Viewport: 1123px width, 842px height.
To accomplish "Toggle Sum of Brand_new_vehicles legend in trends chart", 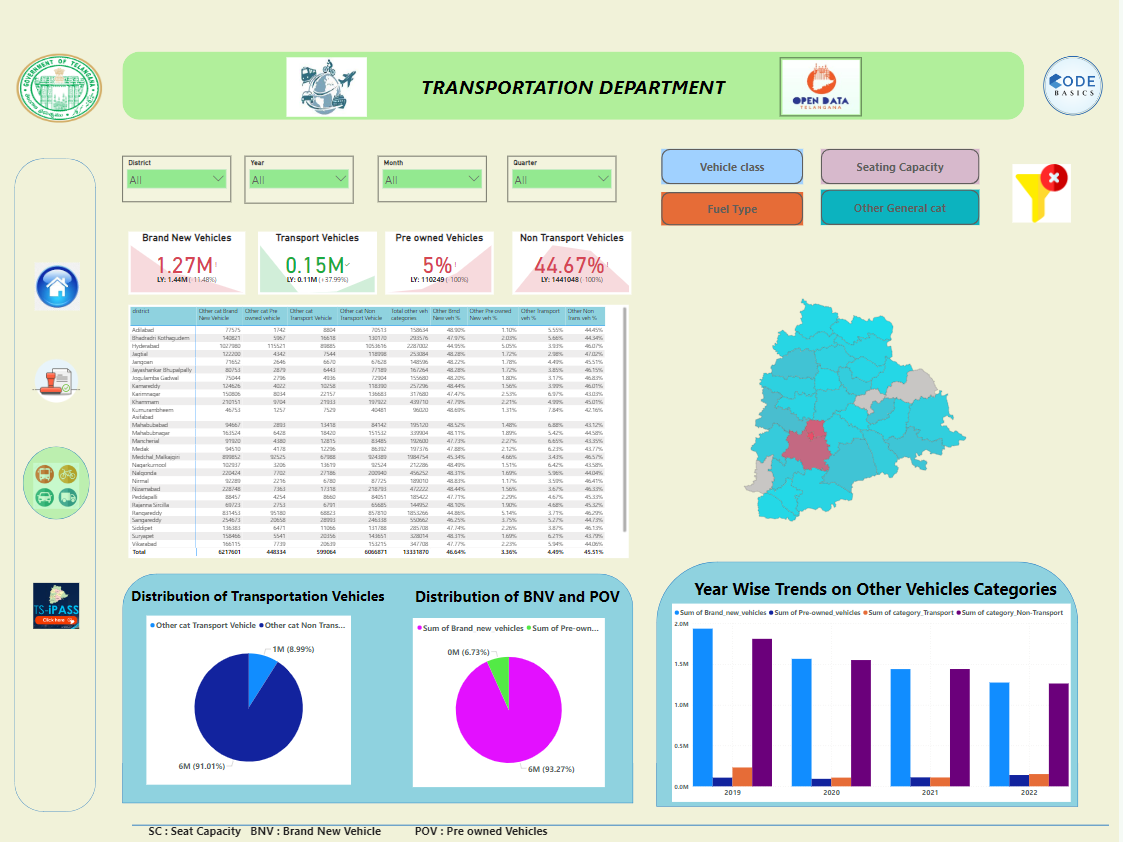I will (x=718, y=612).
